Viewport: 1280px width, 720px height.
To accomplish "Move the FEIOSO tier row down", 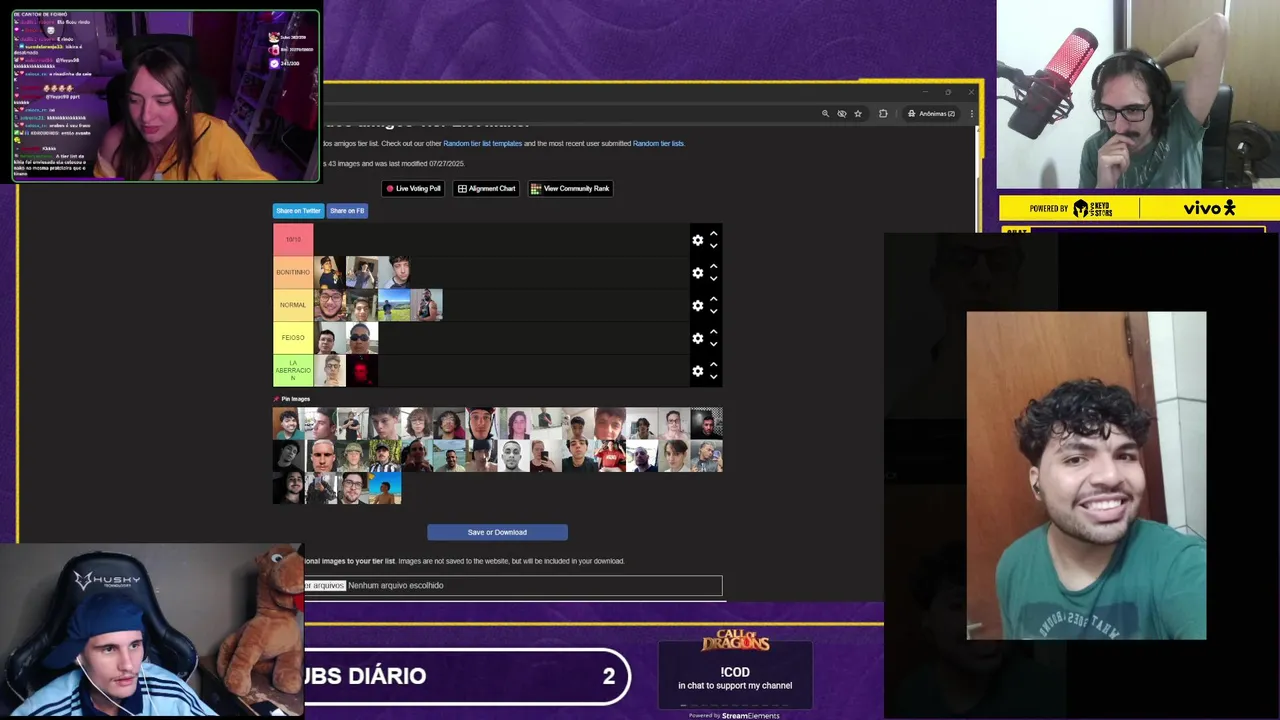I will click(713, 344).
